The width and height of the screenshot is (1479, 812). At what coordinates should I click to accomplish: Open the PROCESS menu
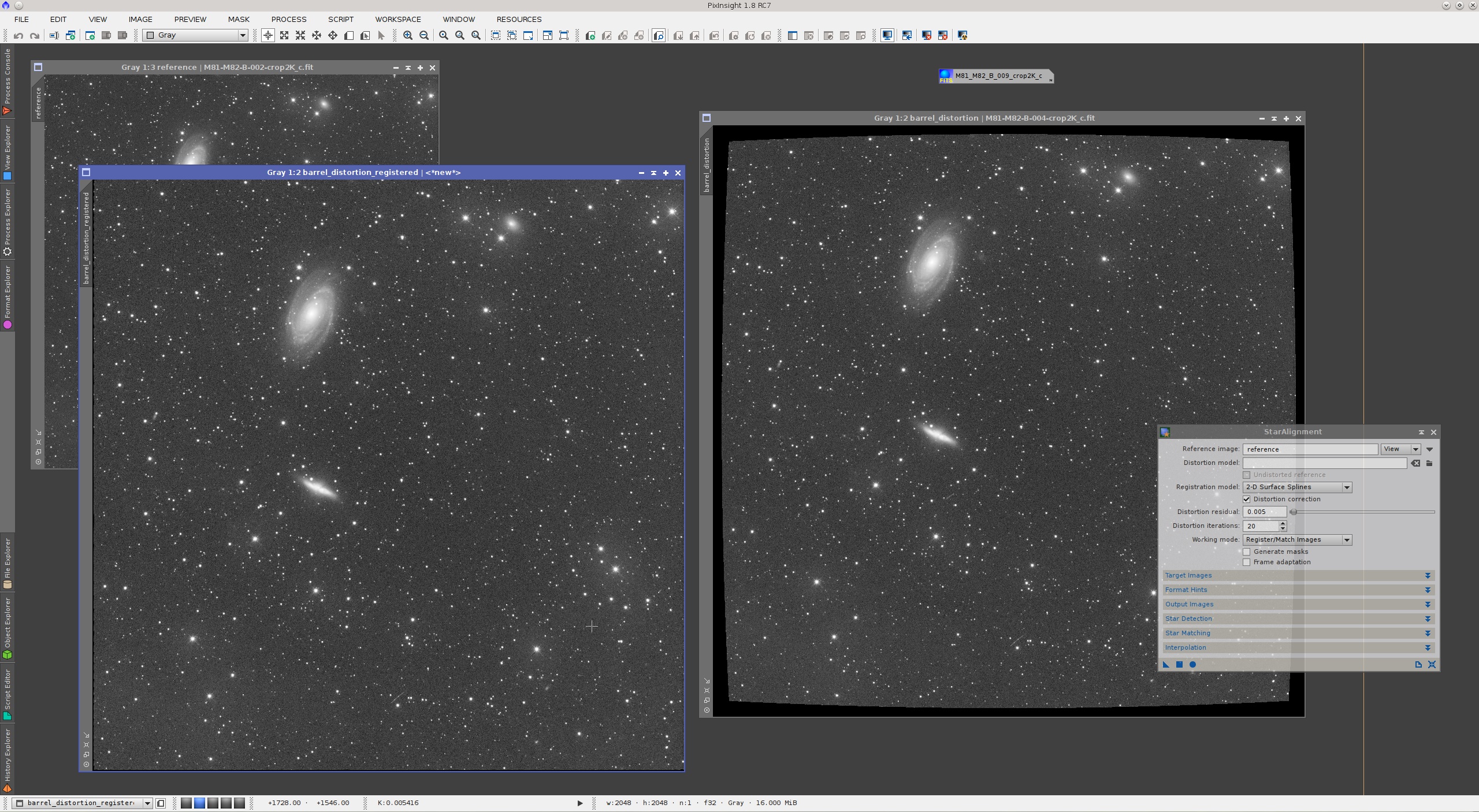click(289, 19)
